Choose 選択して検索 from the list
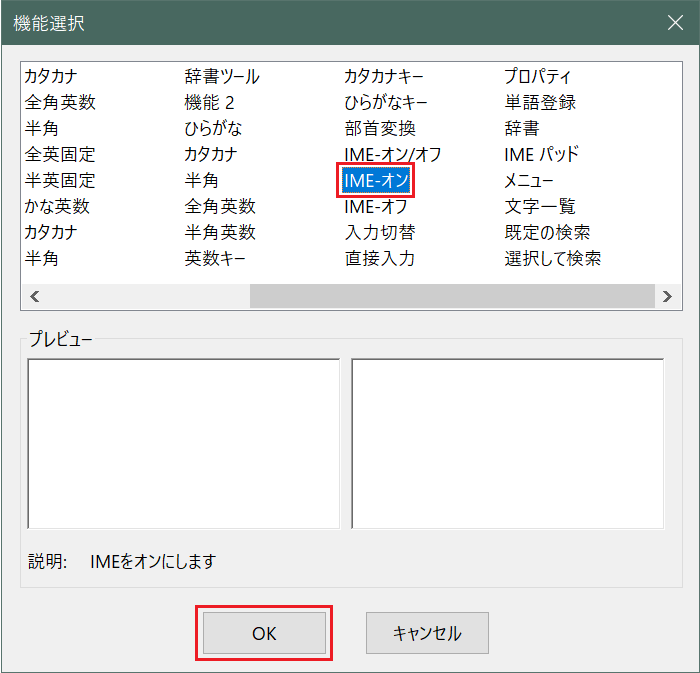 pyautogui.click(x=553, y=258)
